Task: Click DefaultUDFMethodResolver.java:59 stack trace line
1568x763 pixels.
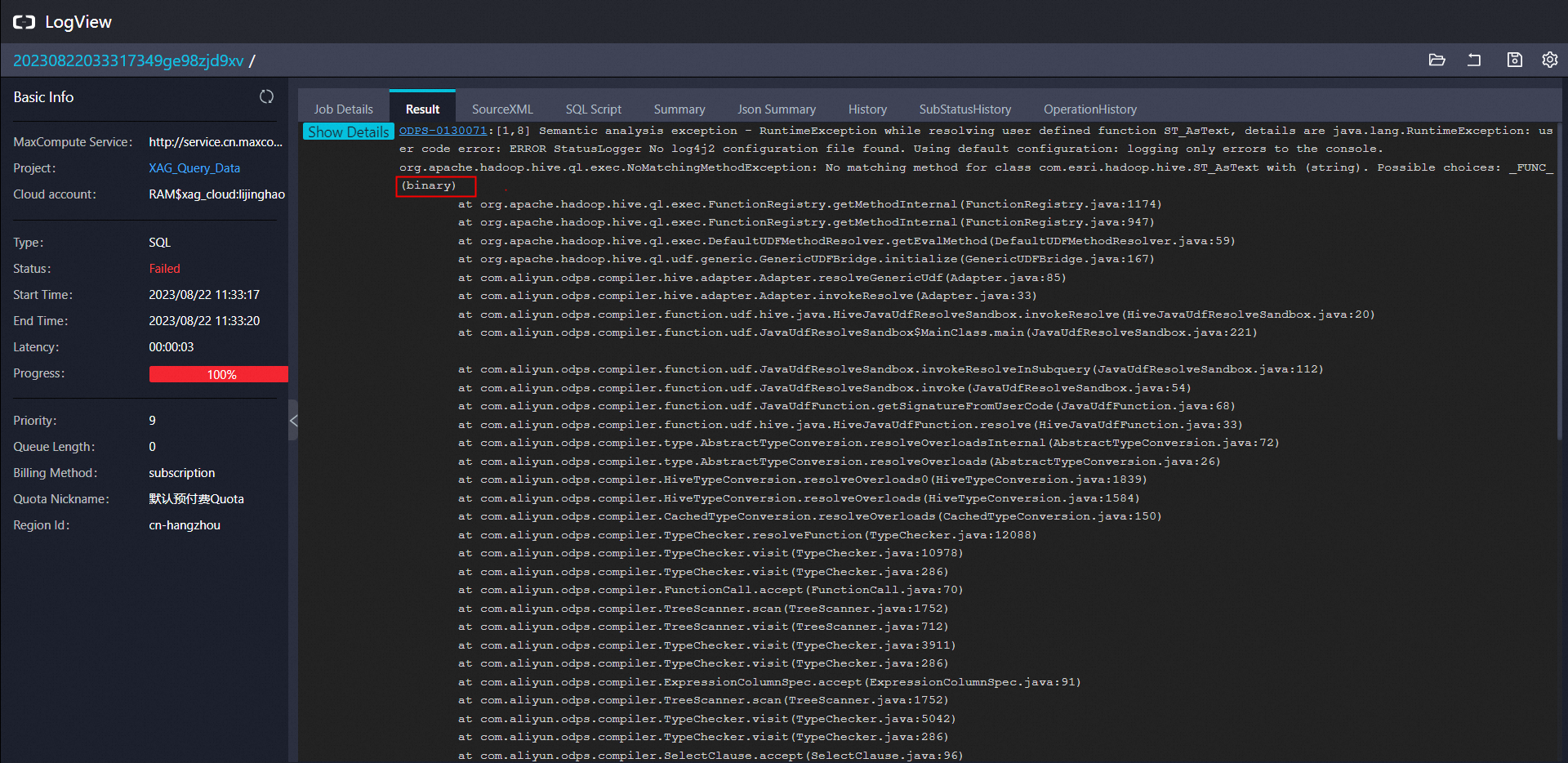Action: pyautogui.click(x=846, y=241)
